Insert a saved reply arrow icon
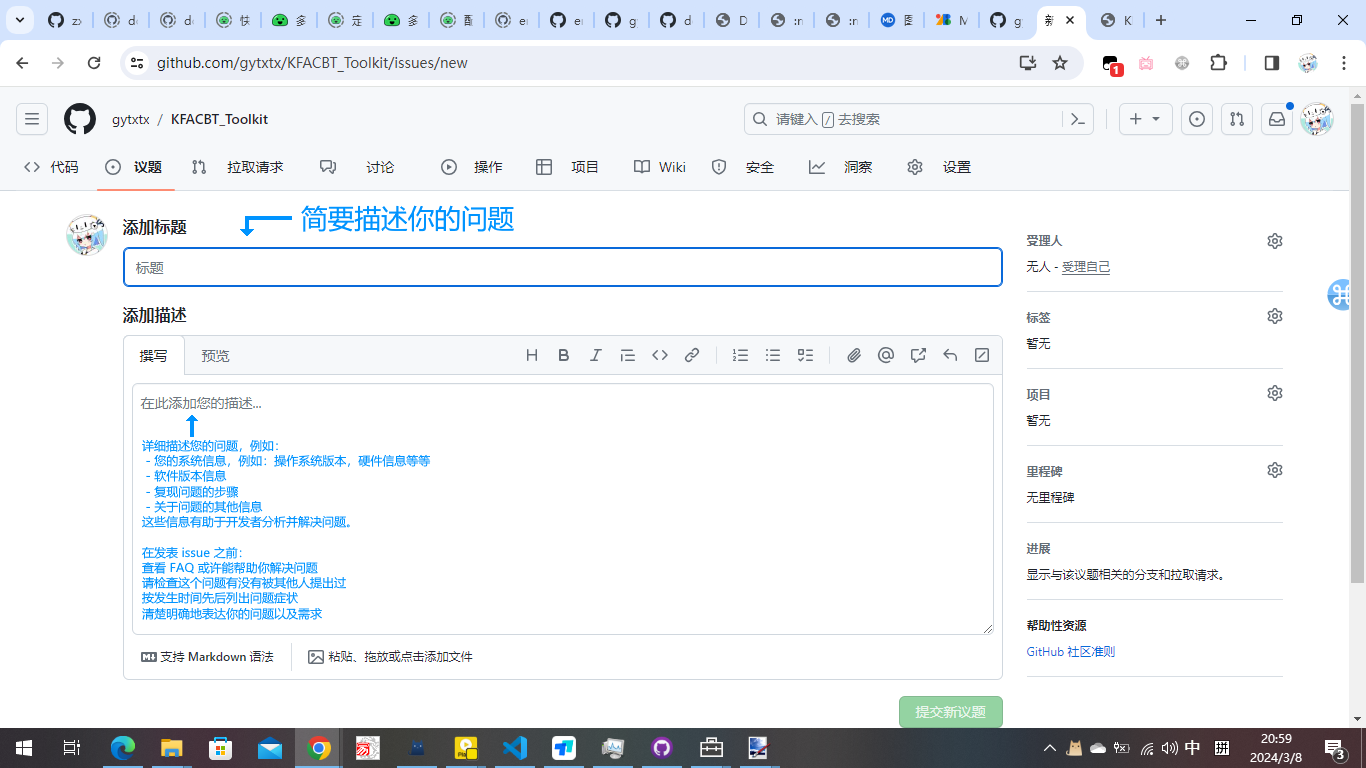1366x768 pixels. 950,355
